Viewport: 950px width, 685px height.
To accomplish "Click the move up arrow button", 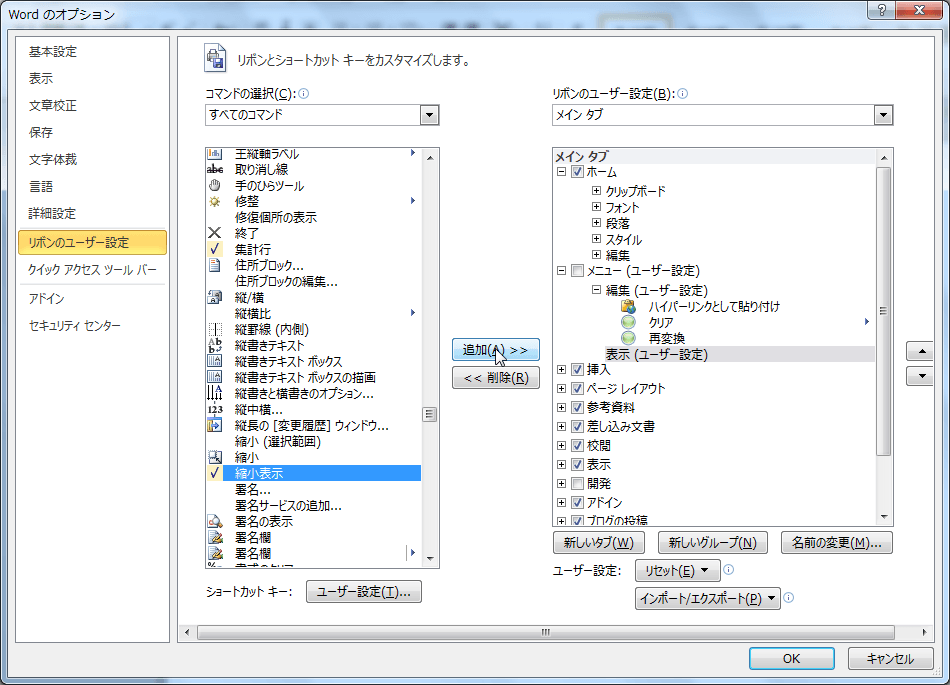I will click(x=922, y=351).
